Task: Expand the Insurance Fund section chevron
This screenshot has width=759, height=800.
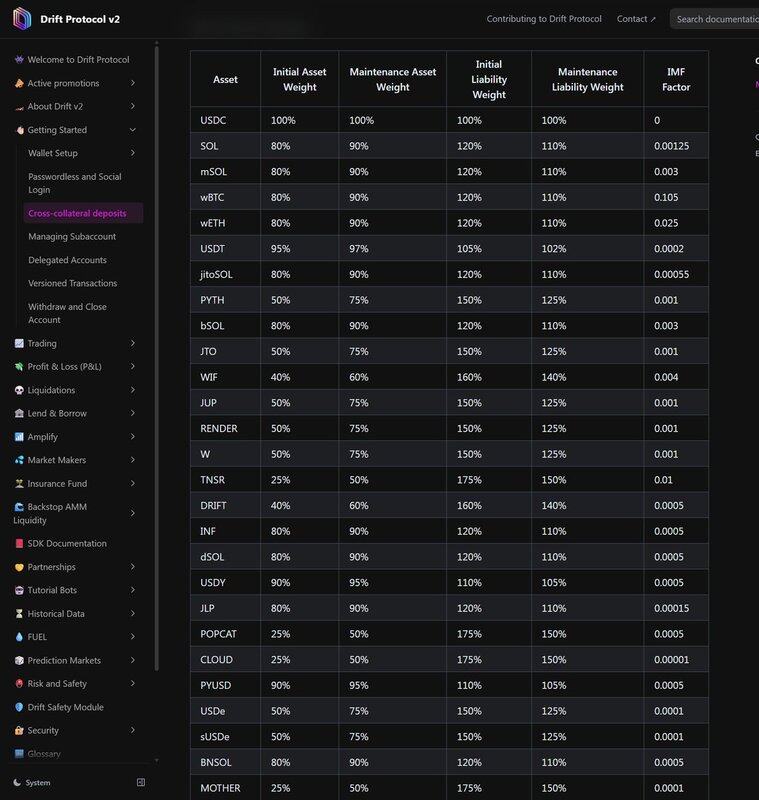Action: (133, 484)
